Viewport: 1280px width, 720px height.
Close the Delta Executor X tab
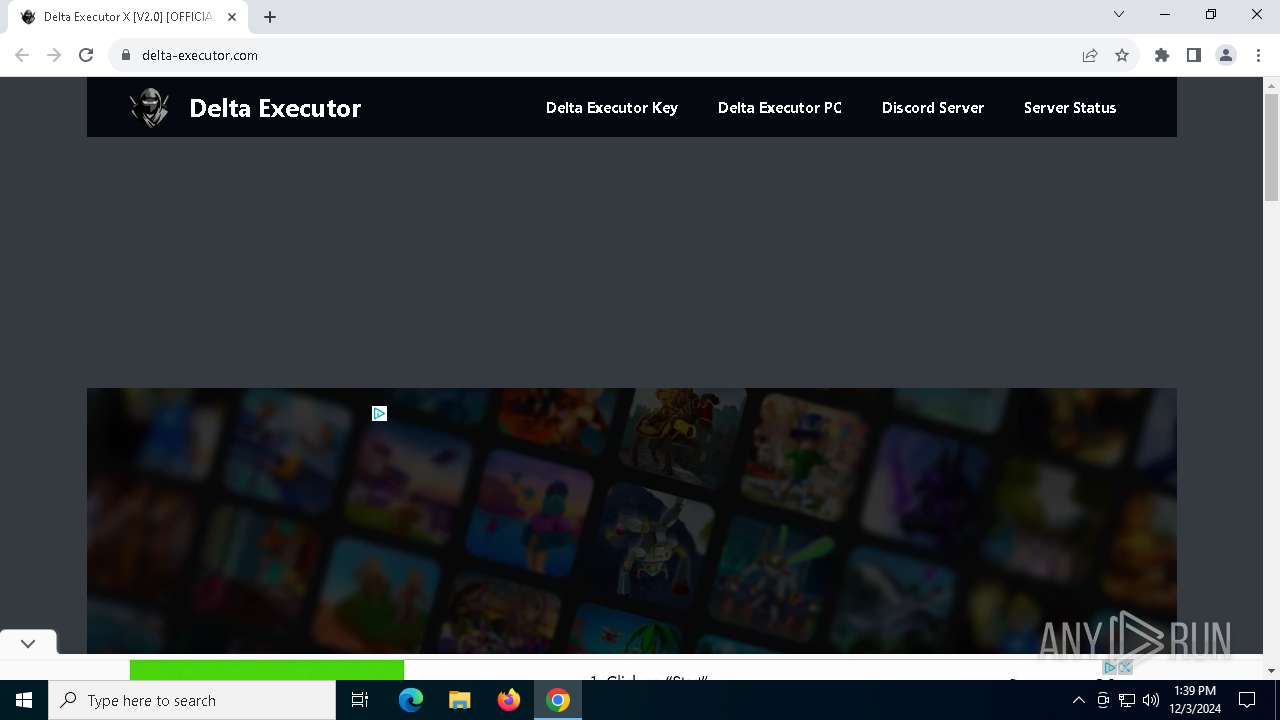(232, 17)
